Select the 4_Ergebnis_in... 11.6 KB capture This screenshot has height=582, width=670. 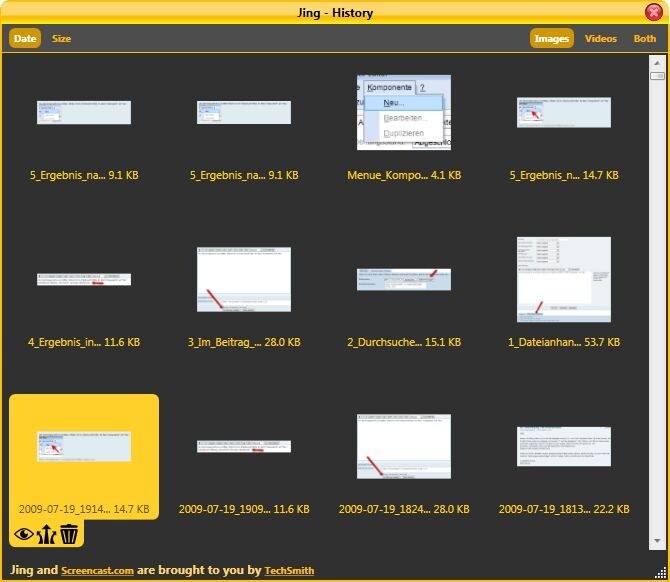tap(84, 280)
